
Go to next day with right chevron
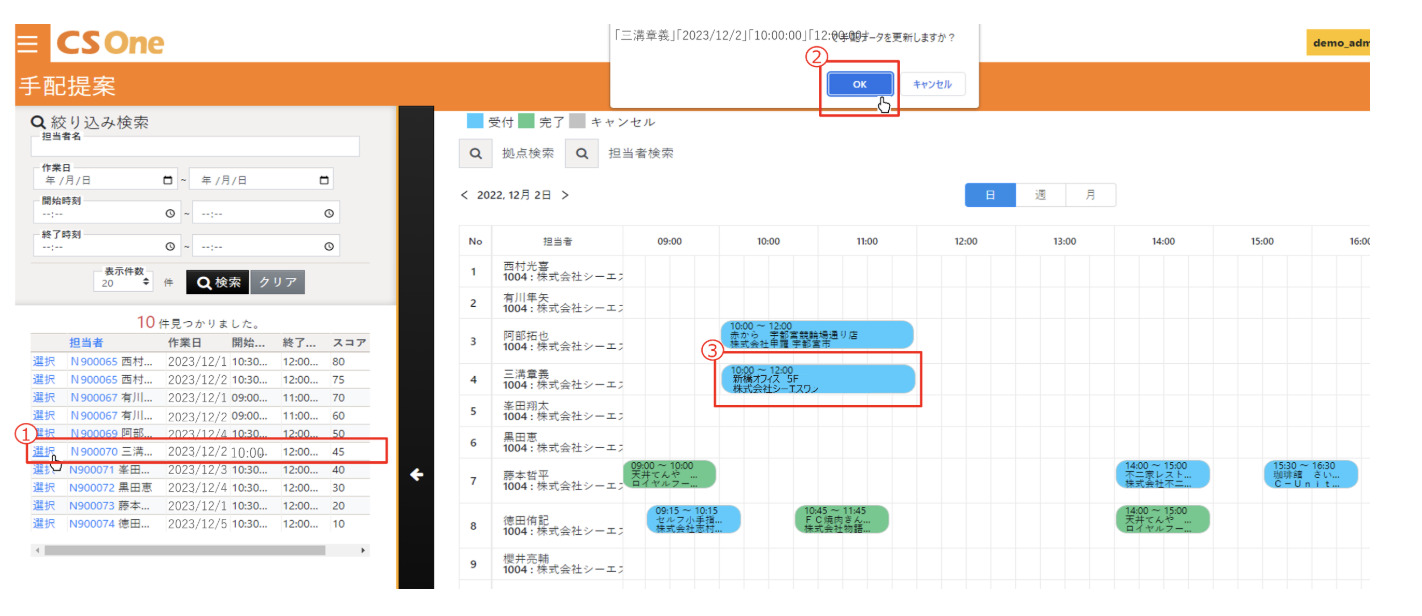click(x=565, y=195)
